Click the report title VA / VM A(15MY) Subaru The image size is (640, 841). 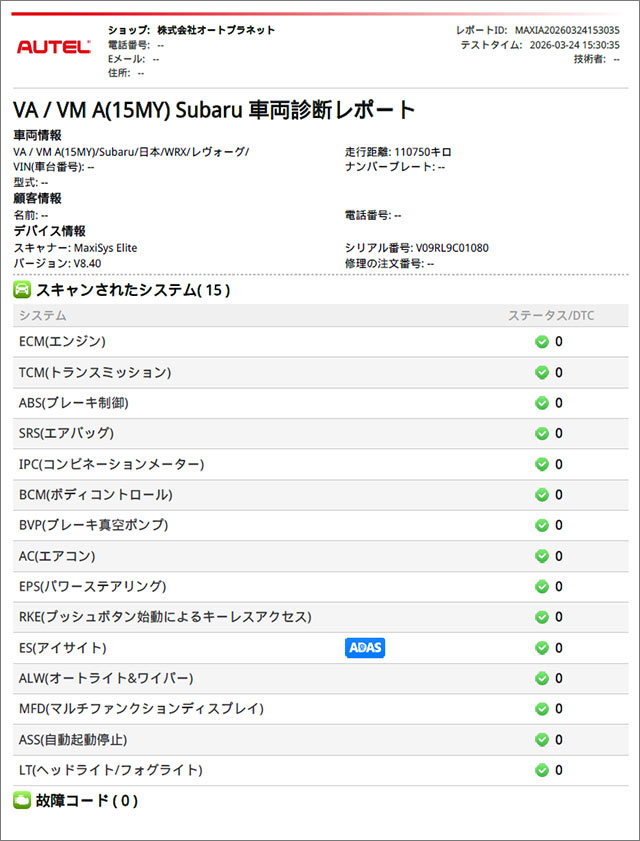(x=215, y=110)
